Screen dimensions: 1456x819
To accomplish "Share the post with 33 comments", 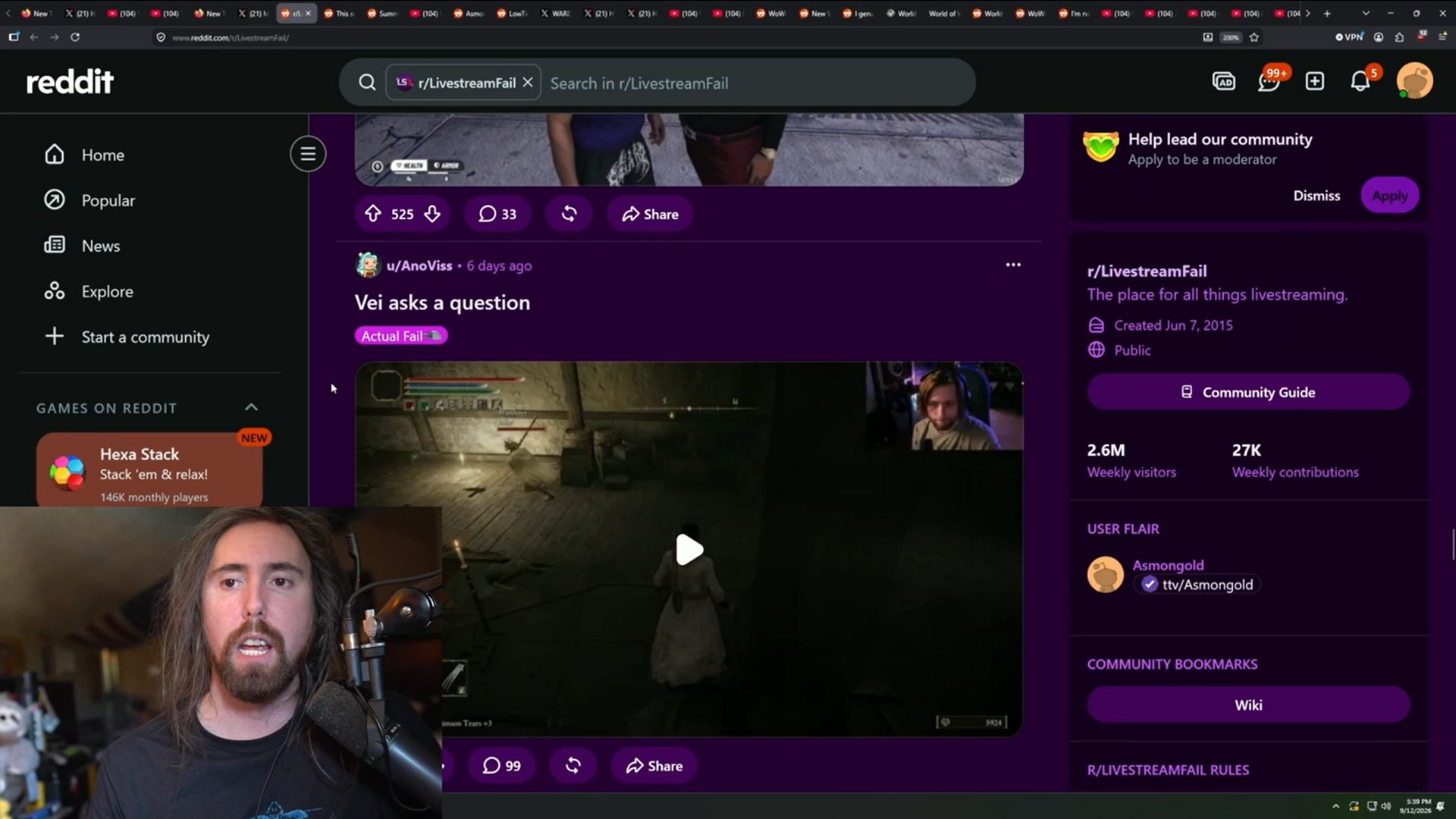I will (650, 214).
